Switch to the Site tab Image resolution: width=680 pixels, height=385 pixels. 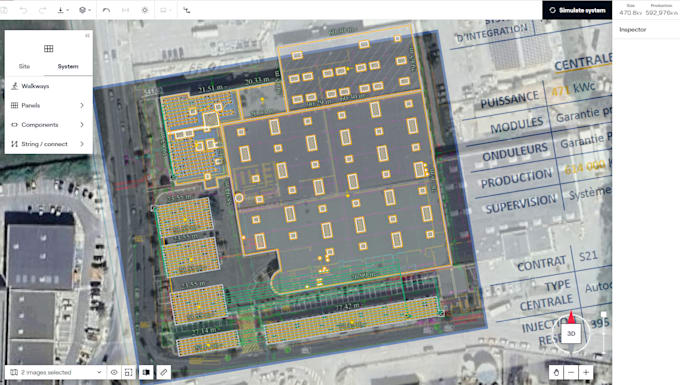pyautogui.click(x=24, y=66)
